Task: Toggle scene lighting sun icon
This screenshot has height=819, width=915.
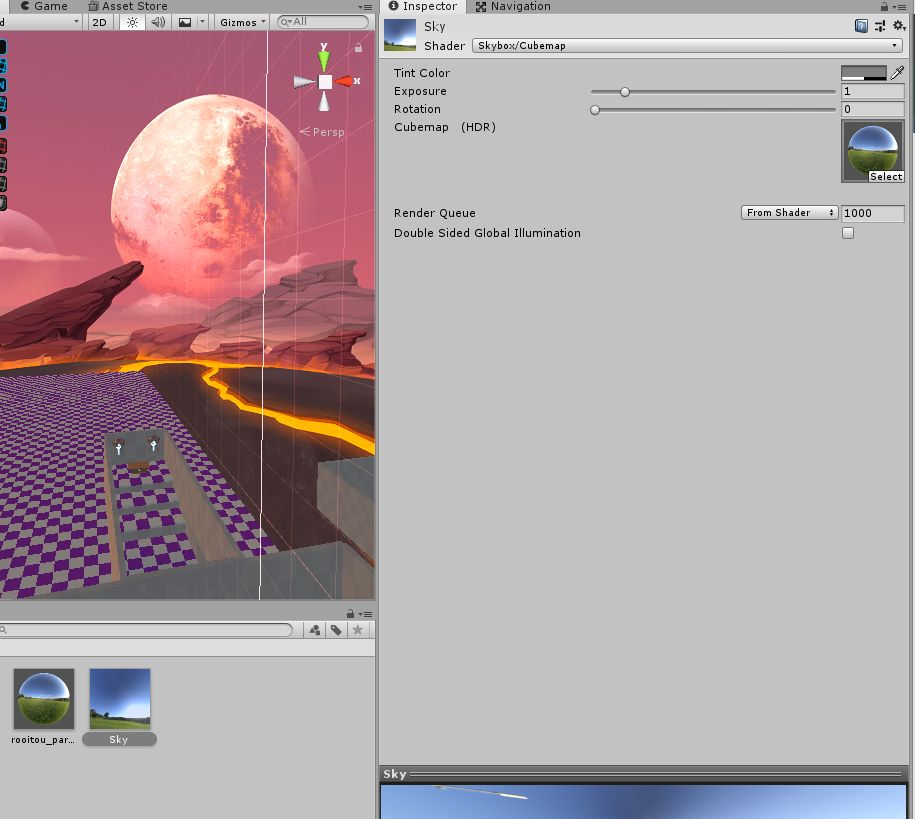Action: point(132,22)
